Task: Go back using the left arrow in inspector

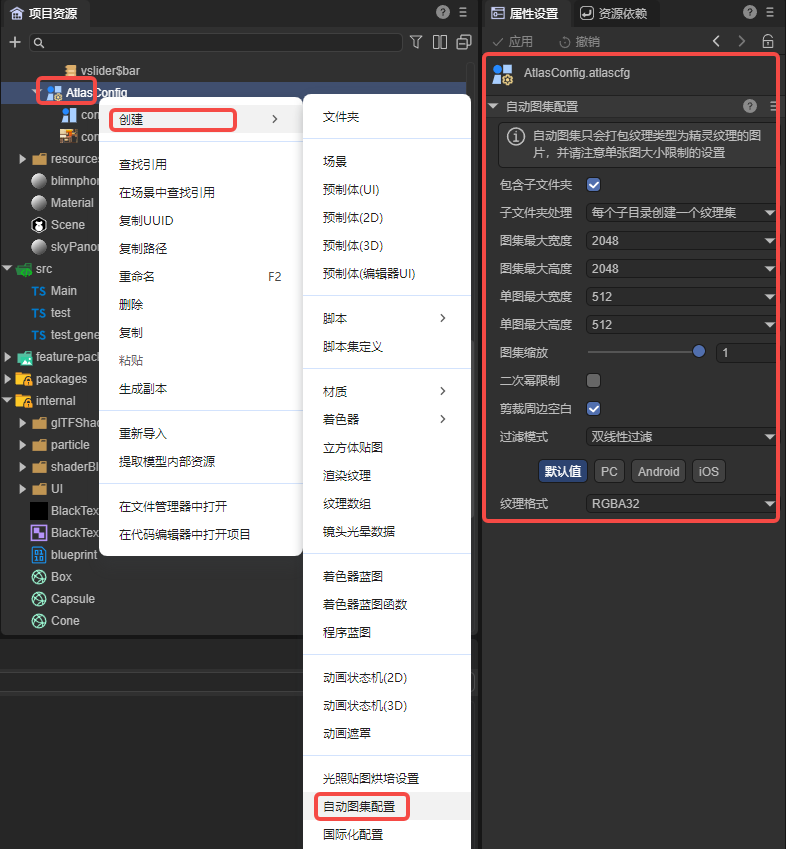Action: click(716, 42)
